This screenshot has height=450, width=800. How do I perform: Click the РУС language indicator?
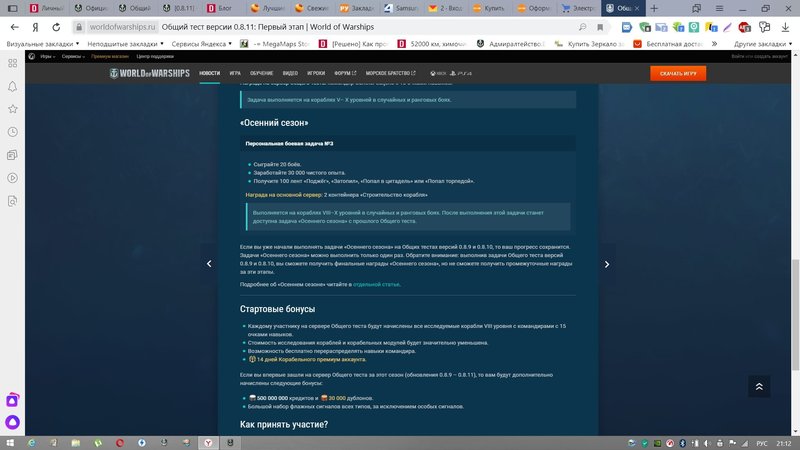[x=762, y=443]
